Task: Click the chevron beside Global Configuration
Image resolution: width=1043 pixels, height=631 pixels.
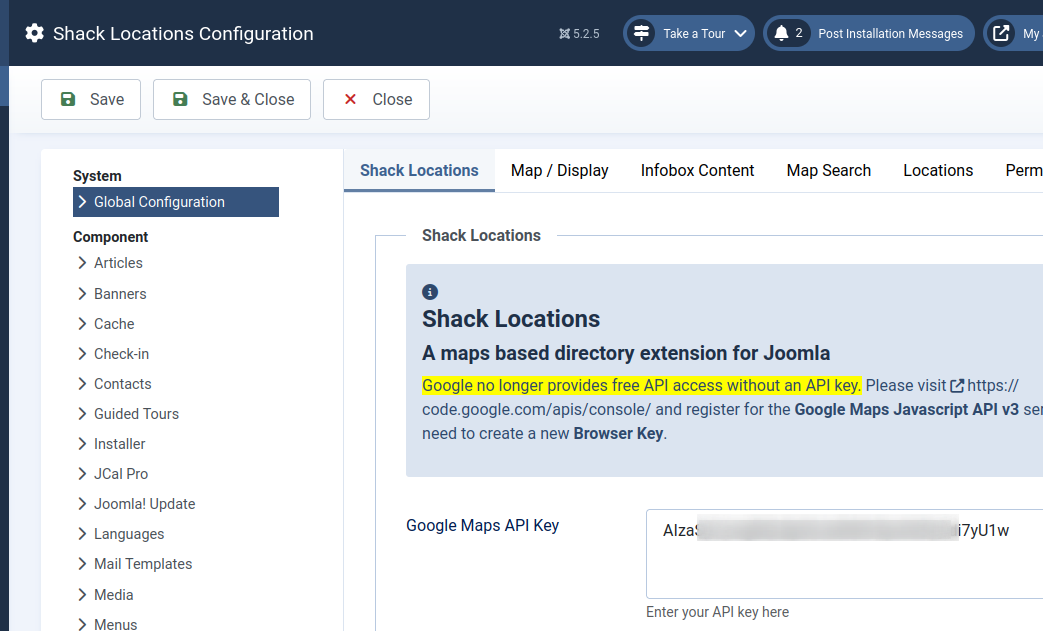Action: tap(82, 202)
